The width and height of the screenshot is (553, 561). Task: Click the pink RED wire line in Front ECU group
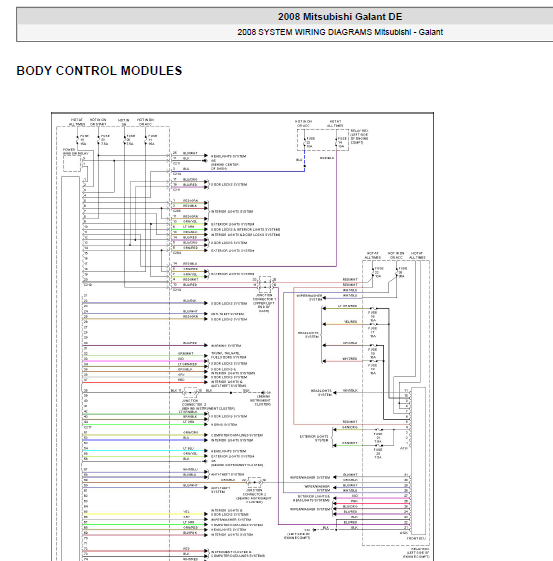[371, 497]
